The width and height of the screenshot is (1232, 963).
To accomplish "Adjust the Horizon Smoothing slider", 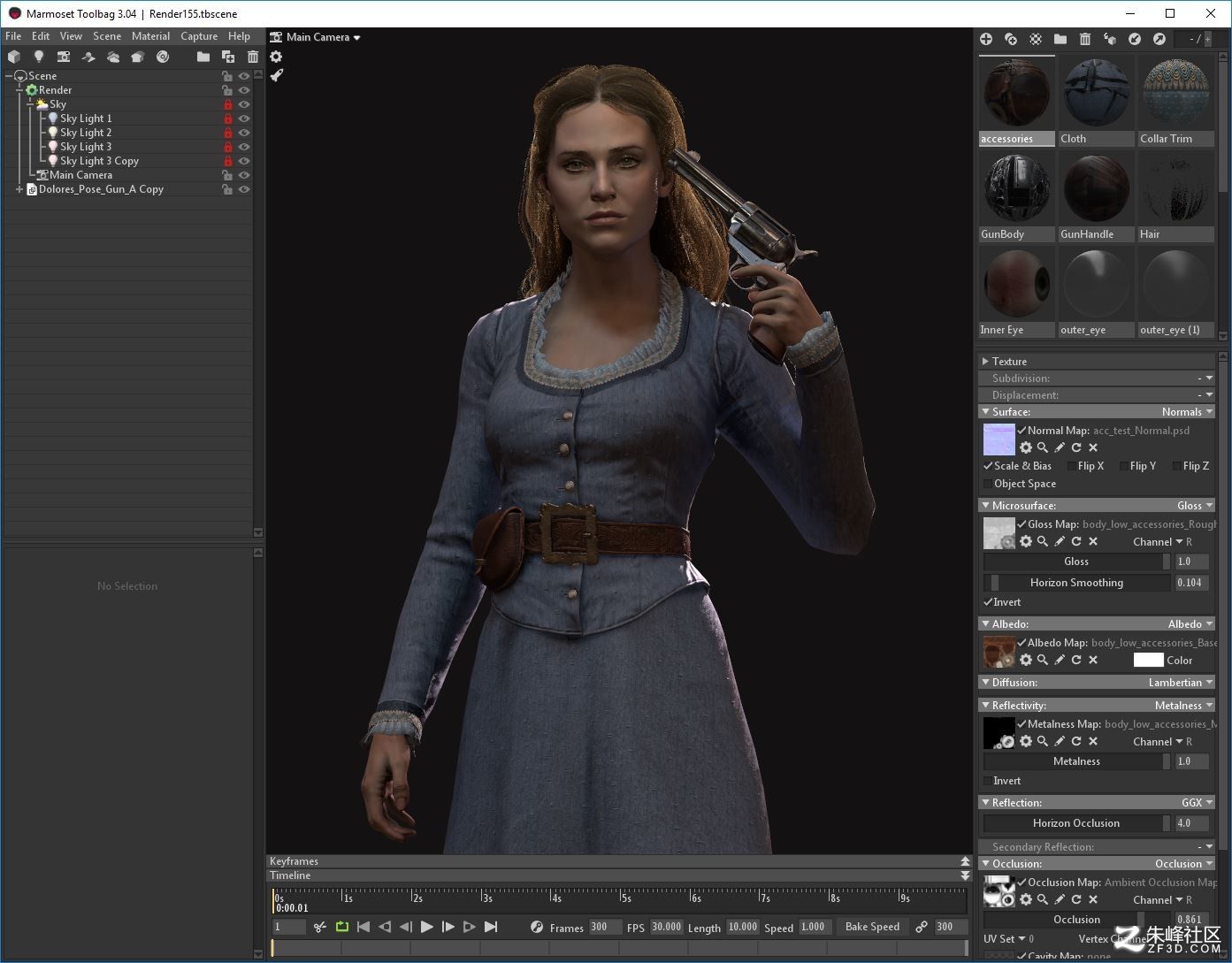I will tap(1076, 583).
